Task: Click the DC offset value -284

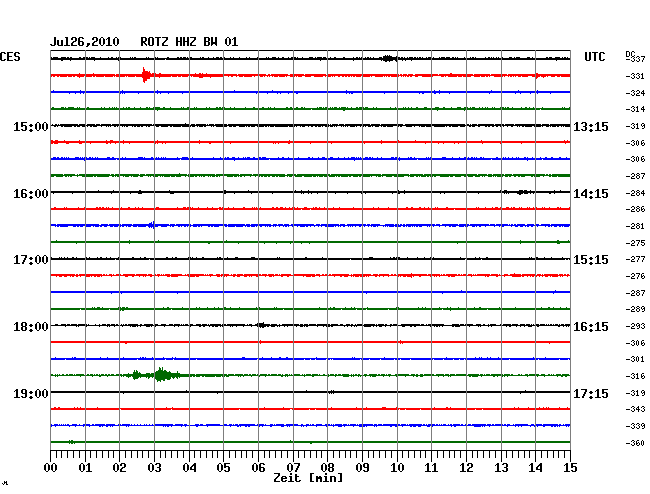Action: click(635, 193)
